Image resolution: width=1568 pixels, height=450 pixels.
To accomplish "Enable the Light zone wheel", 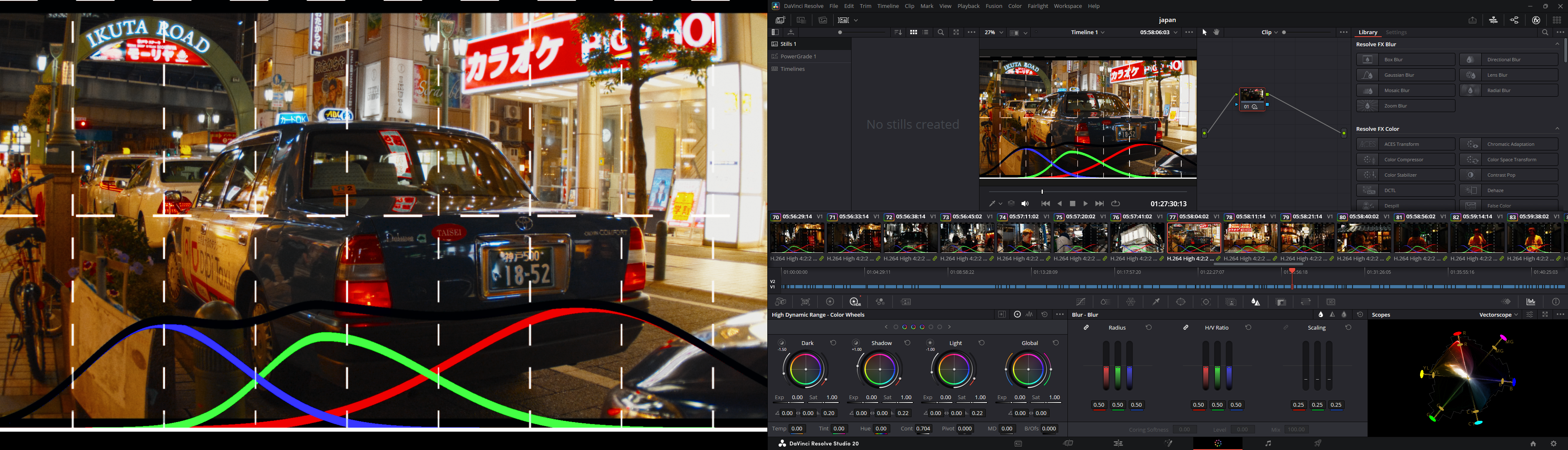I will pos(930,342).
